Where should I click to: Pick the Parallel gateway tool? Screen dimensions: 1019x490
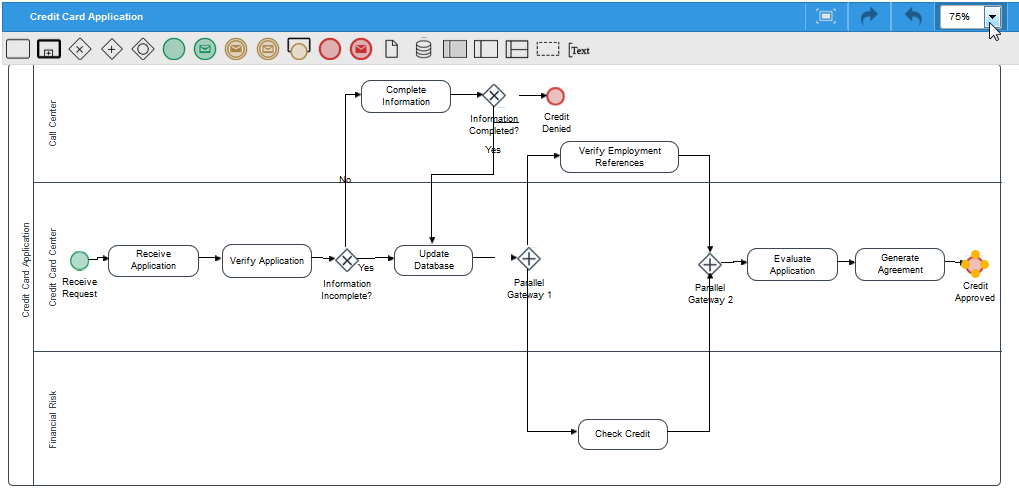(x=112, y=49)
